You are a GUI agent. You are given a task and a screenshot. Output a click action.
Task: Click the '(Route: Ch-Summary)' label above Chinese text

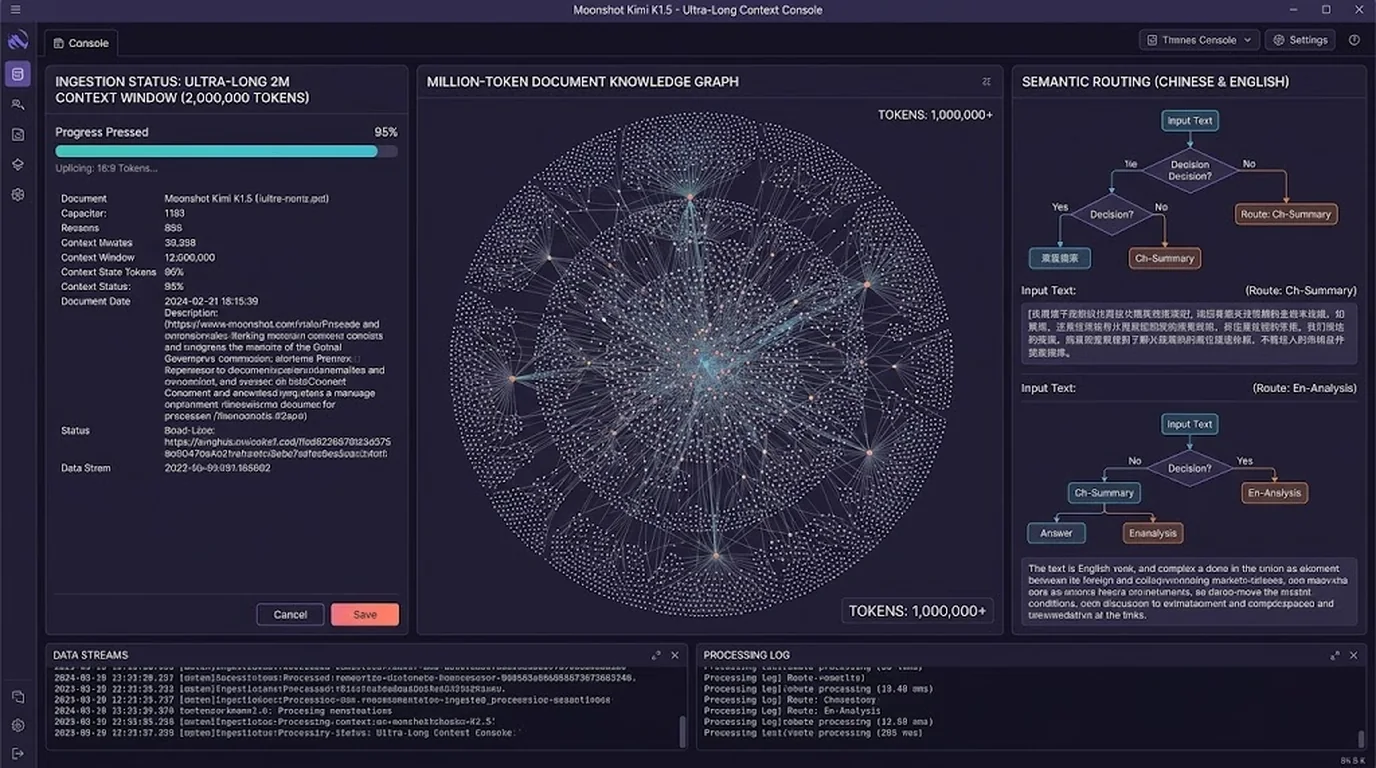click(x=1300, y=290)
